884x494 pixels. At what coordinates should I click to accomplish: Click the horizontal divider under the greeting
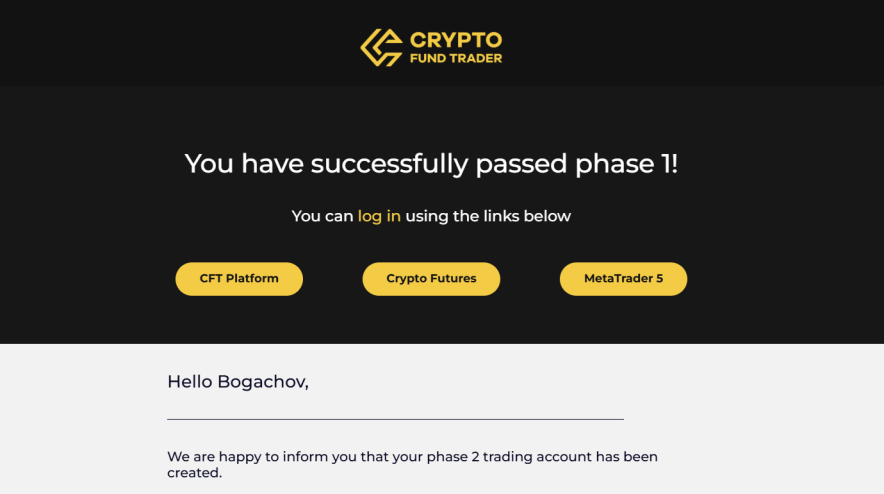tap(395, 419)
